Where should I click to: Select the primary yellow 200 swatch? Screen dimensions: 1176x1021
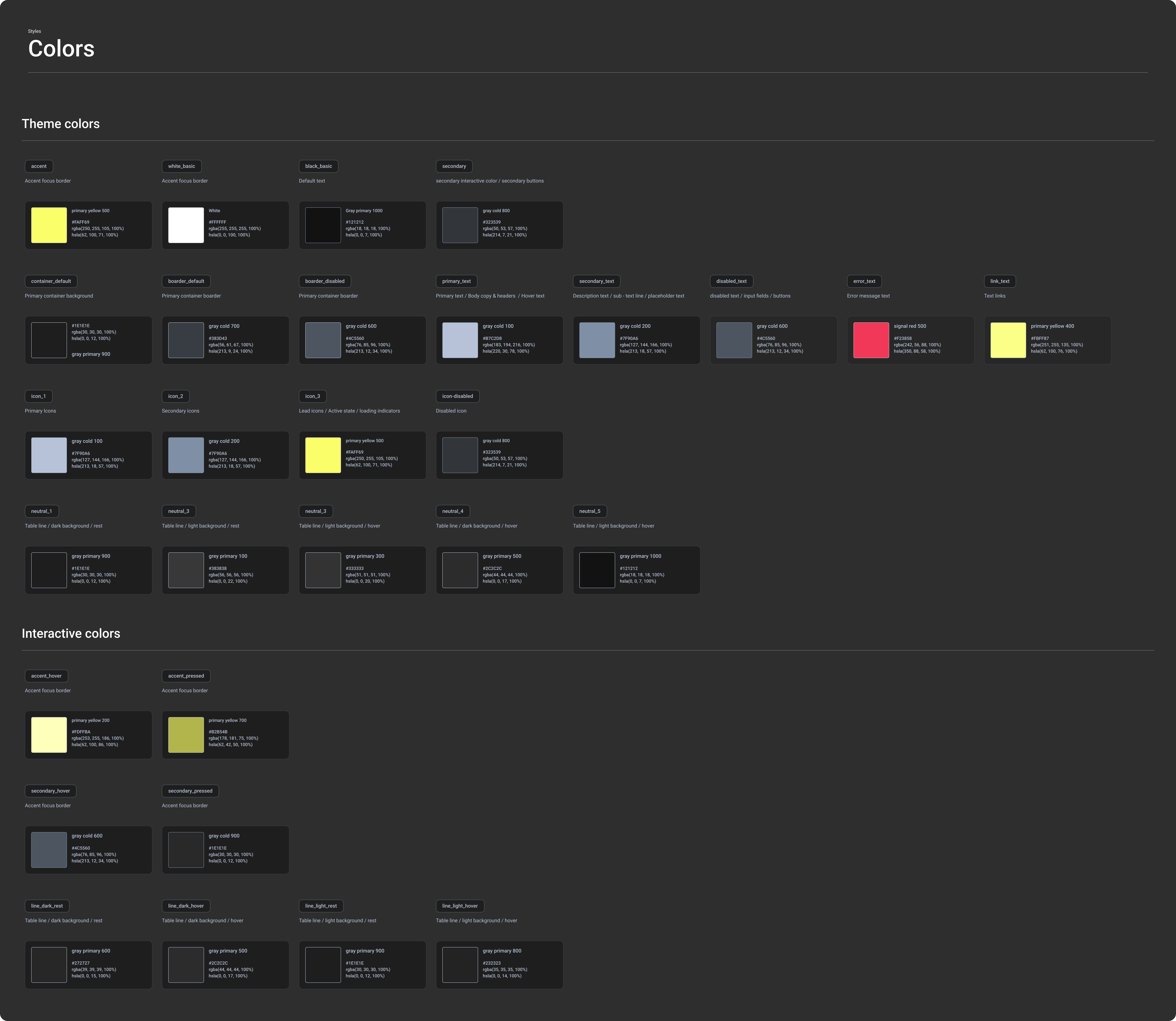pos(49,735)
